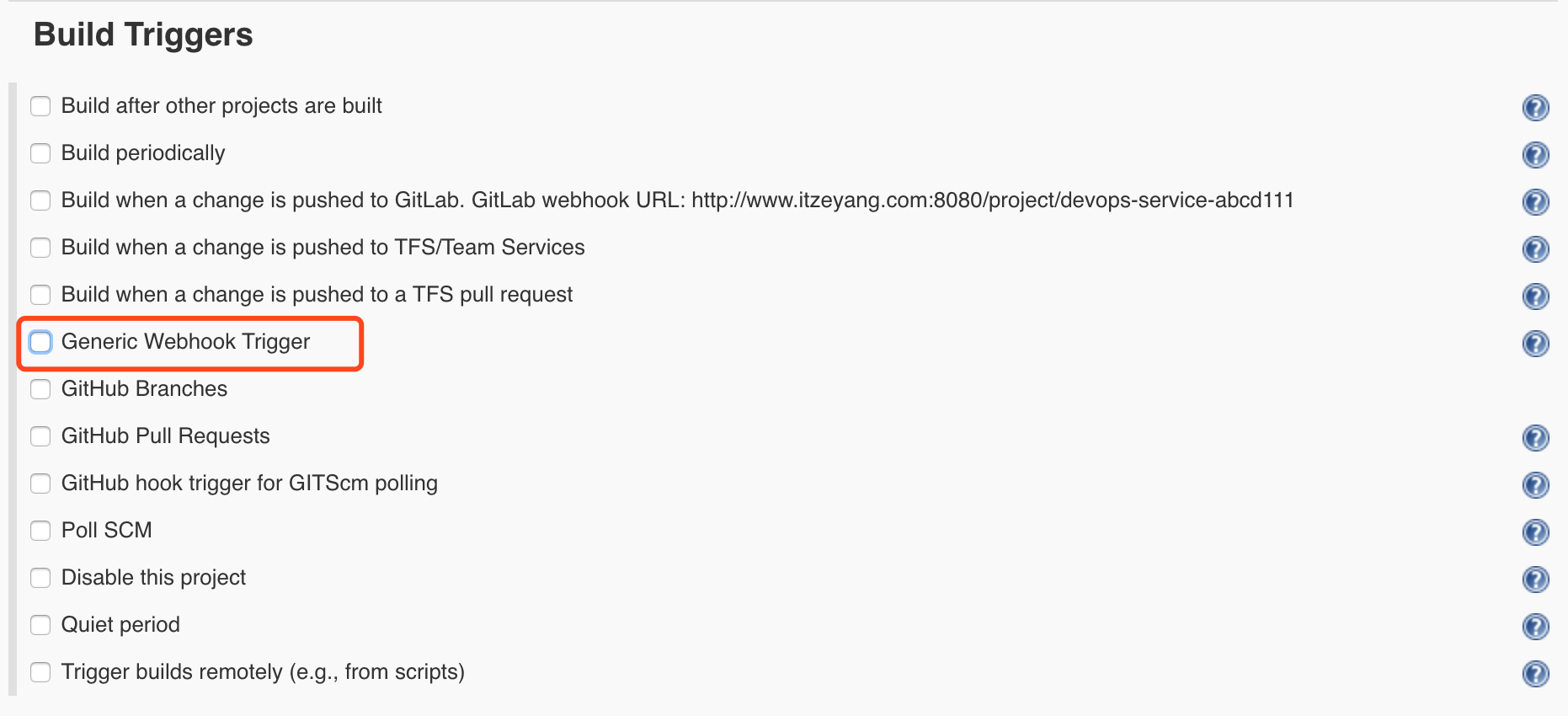This screenshot has height=716, width=1568.
Task: Show help for Generic Webhook Trigger
Action: click(x=1536, y=344)
